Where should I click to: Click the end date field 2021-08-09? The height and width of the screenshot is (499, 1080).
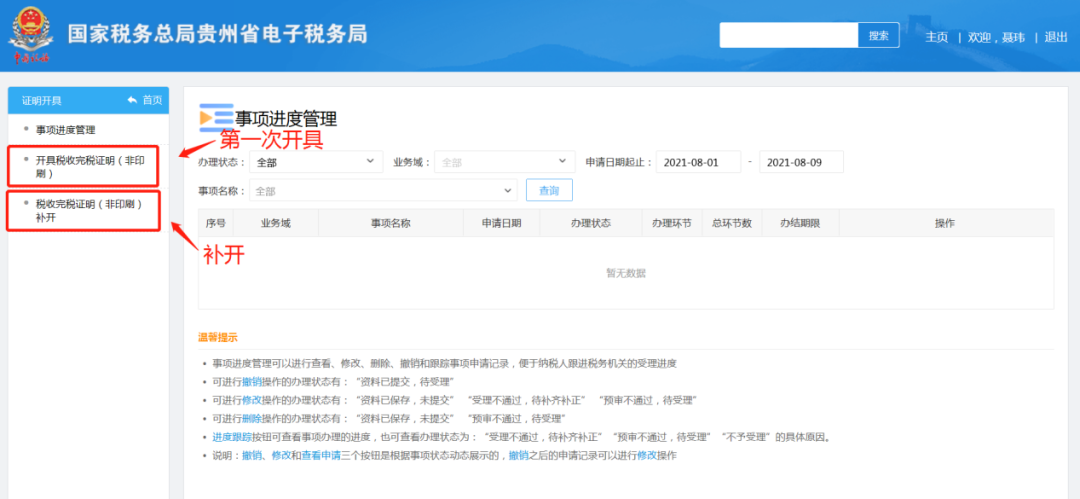[x=801, y=162]
